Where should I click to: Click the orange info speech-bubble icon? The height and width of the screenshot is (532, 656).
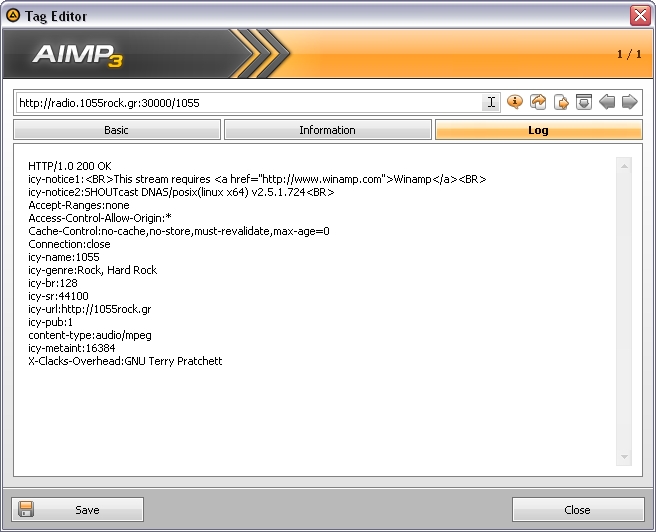click(x=515, y=102)
